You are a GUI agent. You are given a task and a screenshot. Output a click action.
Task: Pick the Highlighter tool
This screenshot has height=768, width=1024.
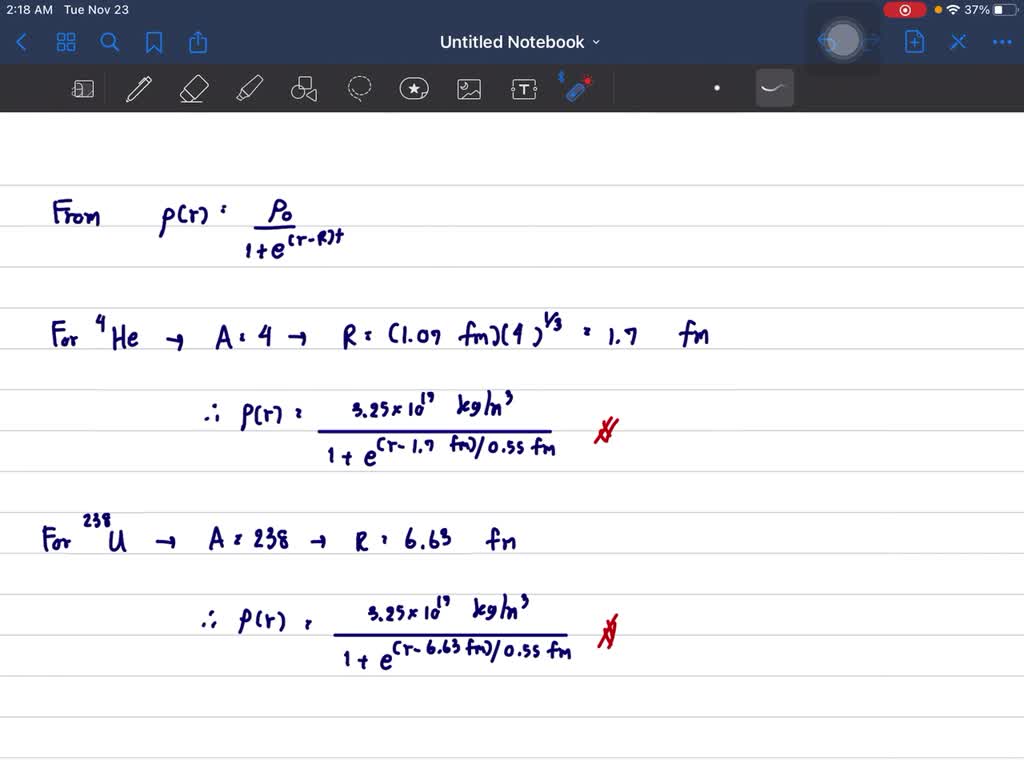249,88
